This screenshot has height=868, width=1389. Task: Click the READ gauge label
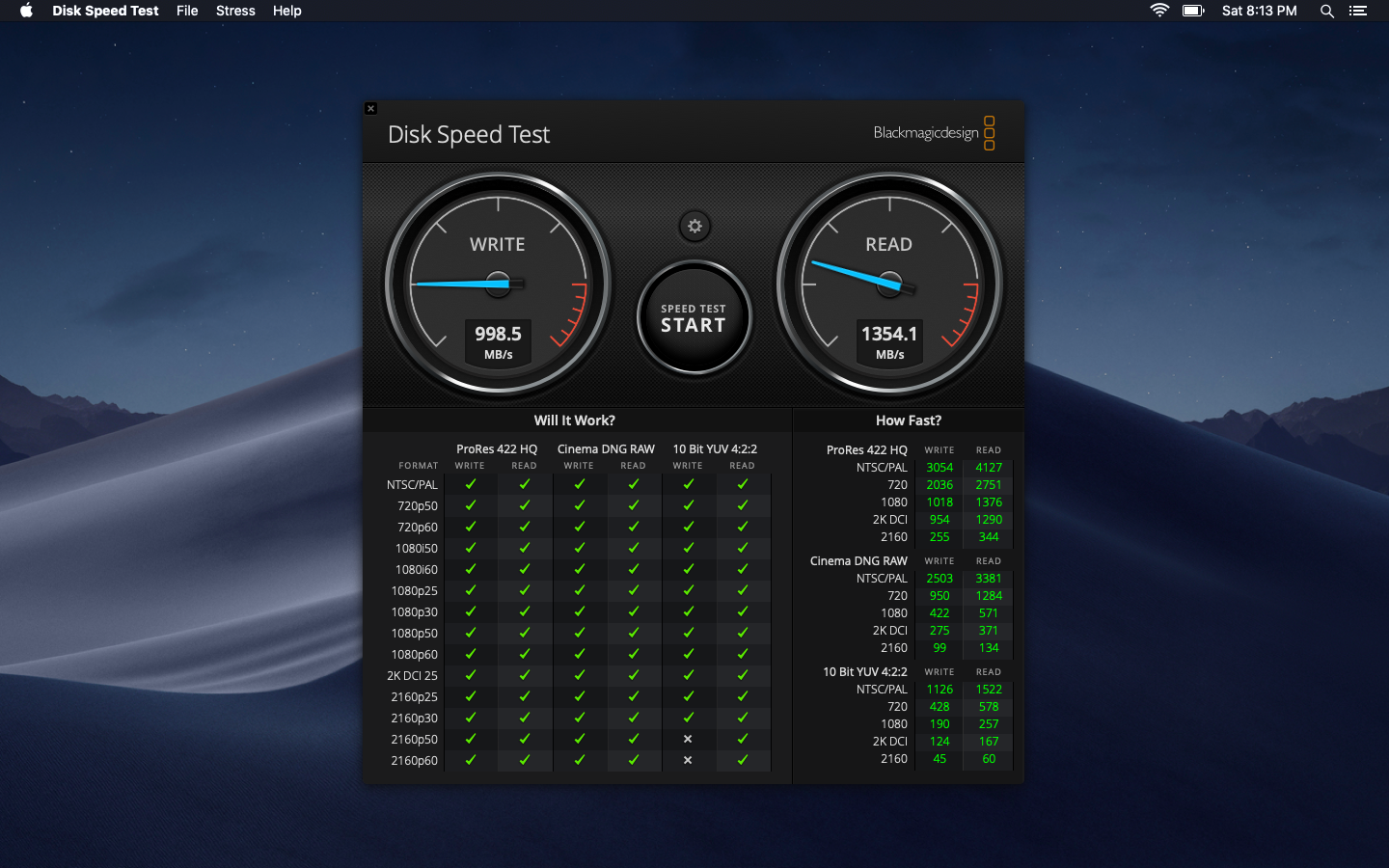click(x=888, y=245)
